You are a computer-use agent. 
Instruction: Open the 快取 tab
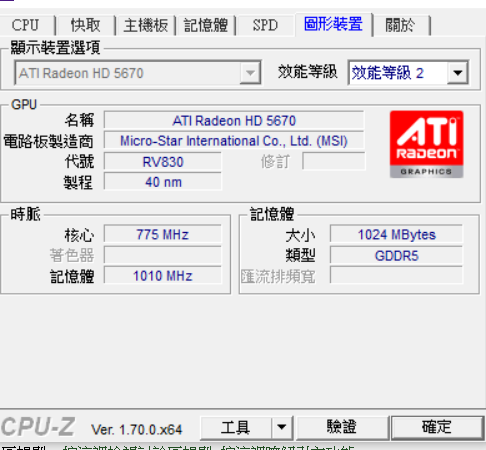pos(85,25)
